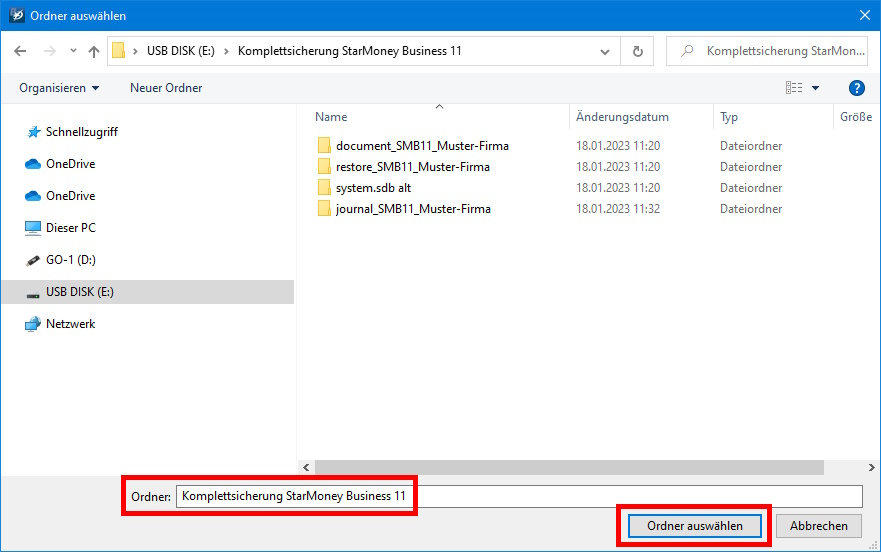This screenshot has height=552, width=881.
Task: Open the Organisieren menu
Action: [59, 88]
